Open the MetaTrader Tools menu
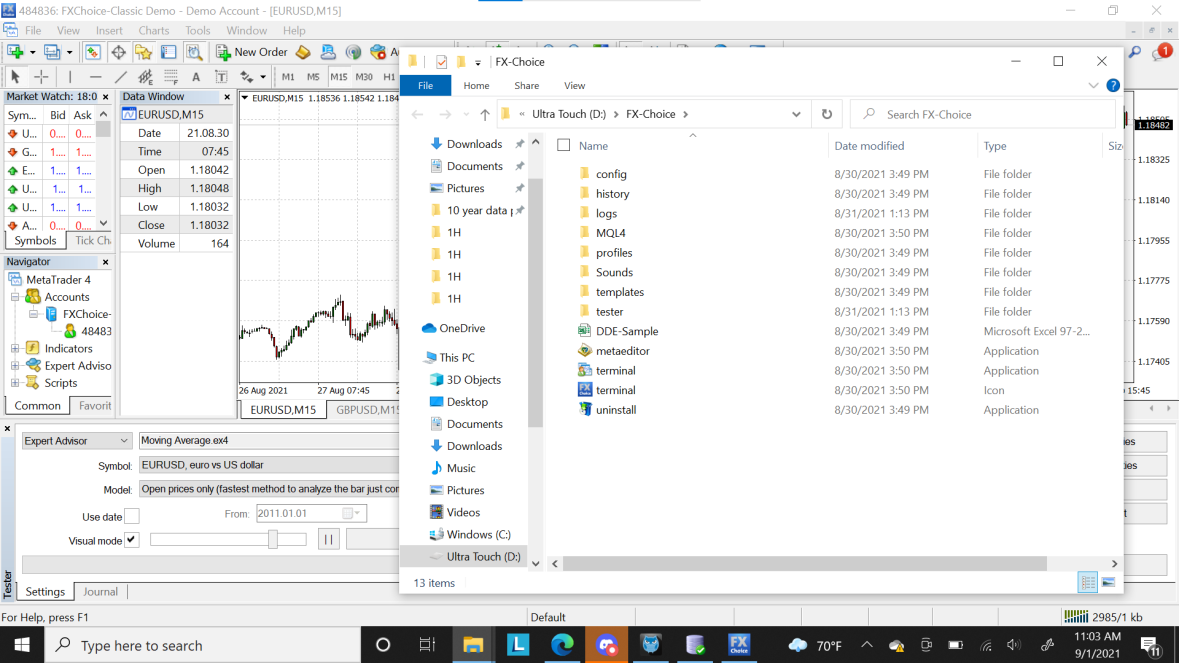The height and width of the screenshot is (663, 1179). (x=198, y=30)
